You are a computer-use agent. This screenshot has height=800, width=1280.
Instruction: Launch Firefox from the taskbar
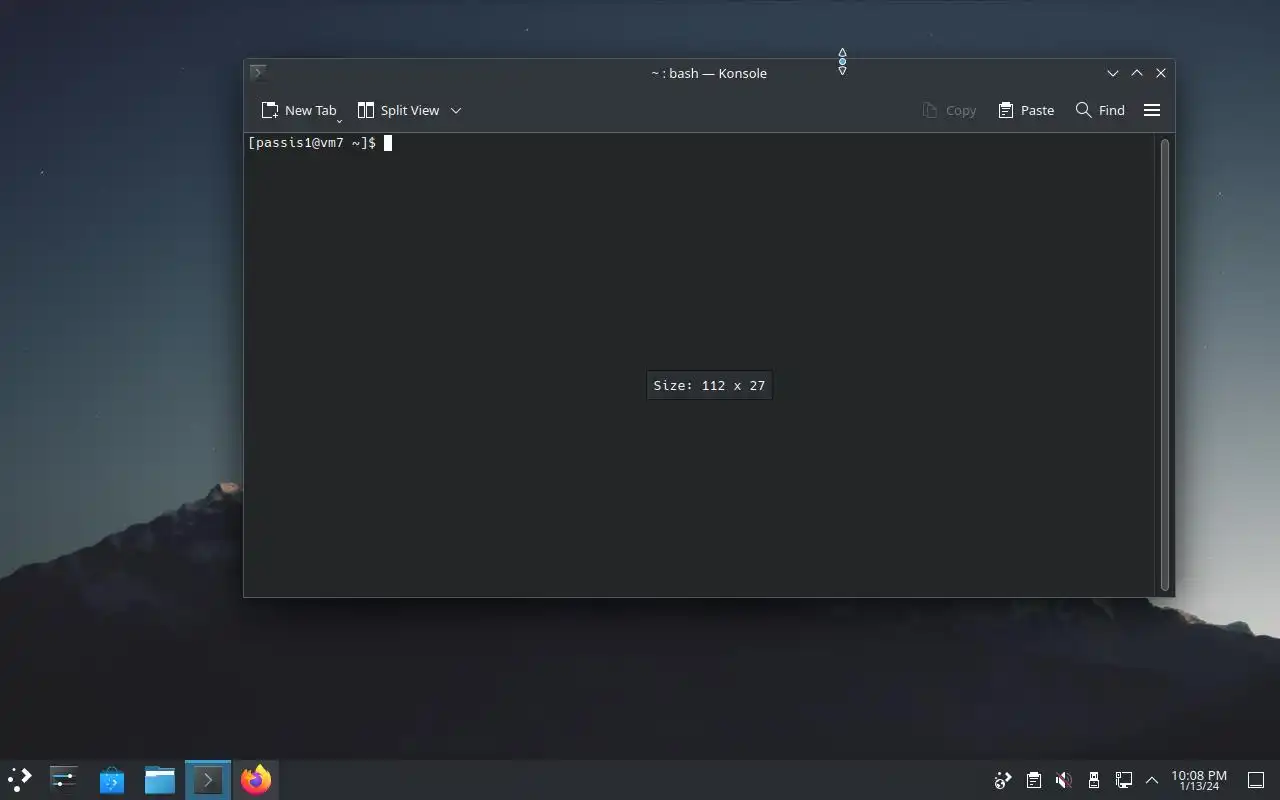[x=256, y=779]
